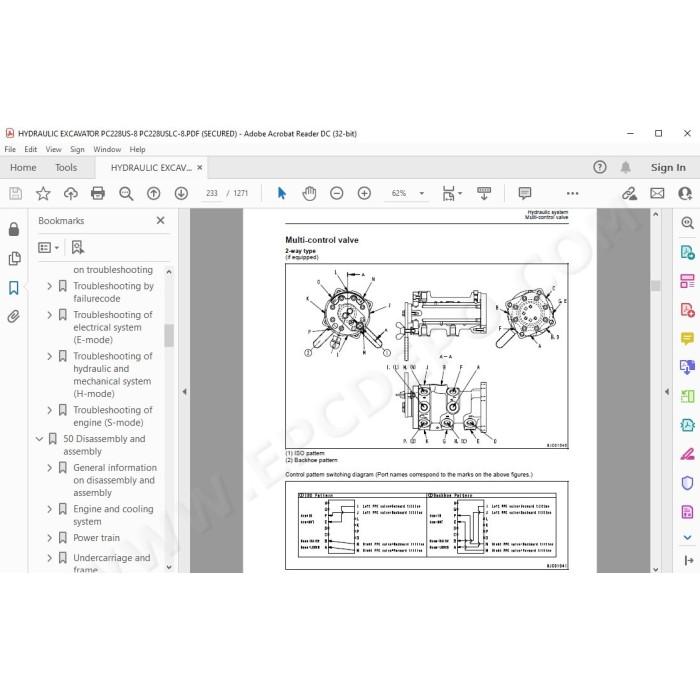Share a link to file

coord(629,193)
